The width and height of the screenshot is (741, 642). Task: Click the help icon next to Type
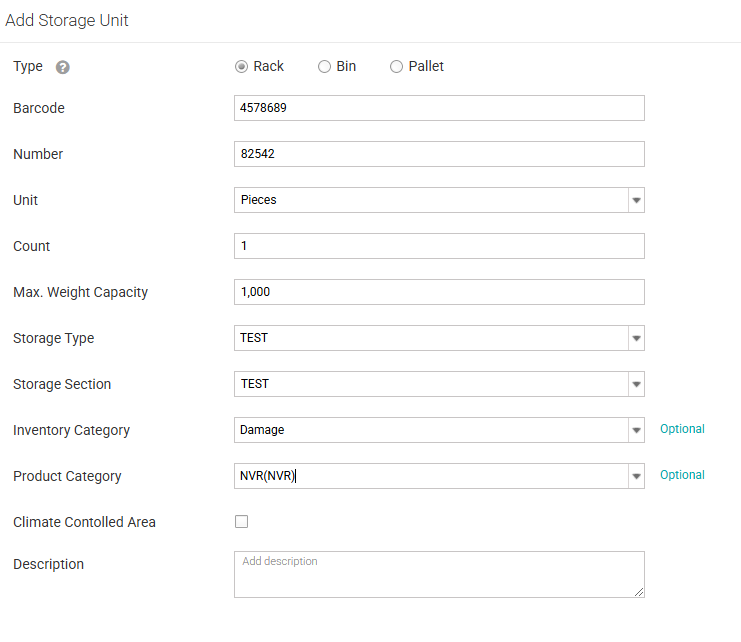63,67
